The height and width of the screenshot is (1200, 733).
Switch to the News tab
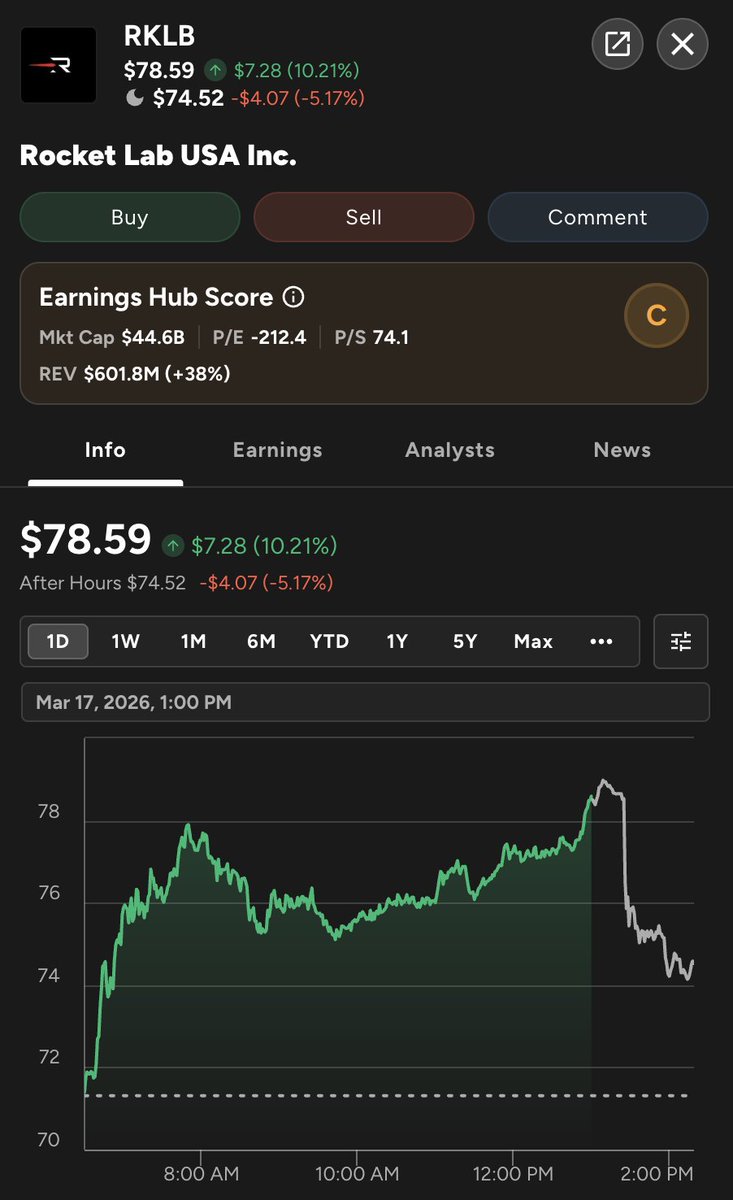622,450
